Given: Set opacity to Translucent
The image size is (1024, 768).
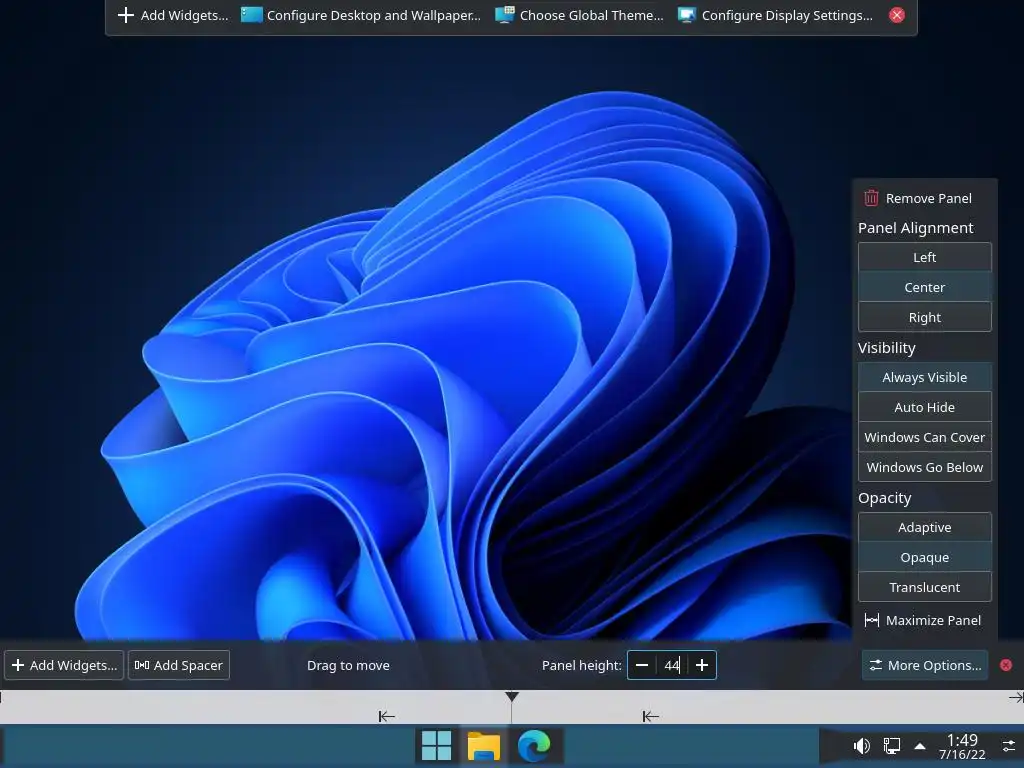Looking at the screenshot, I should click(924, 588).
